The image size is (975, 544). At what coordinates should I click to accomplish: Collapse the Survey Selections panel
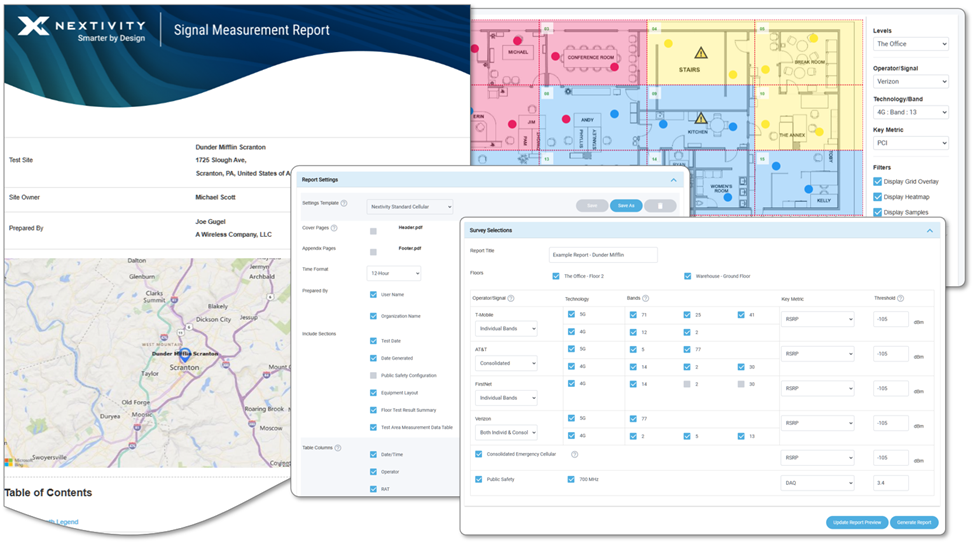pyautogui.click(x=930, y=231)
